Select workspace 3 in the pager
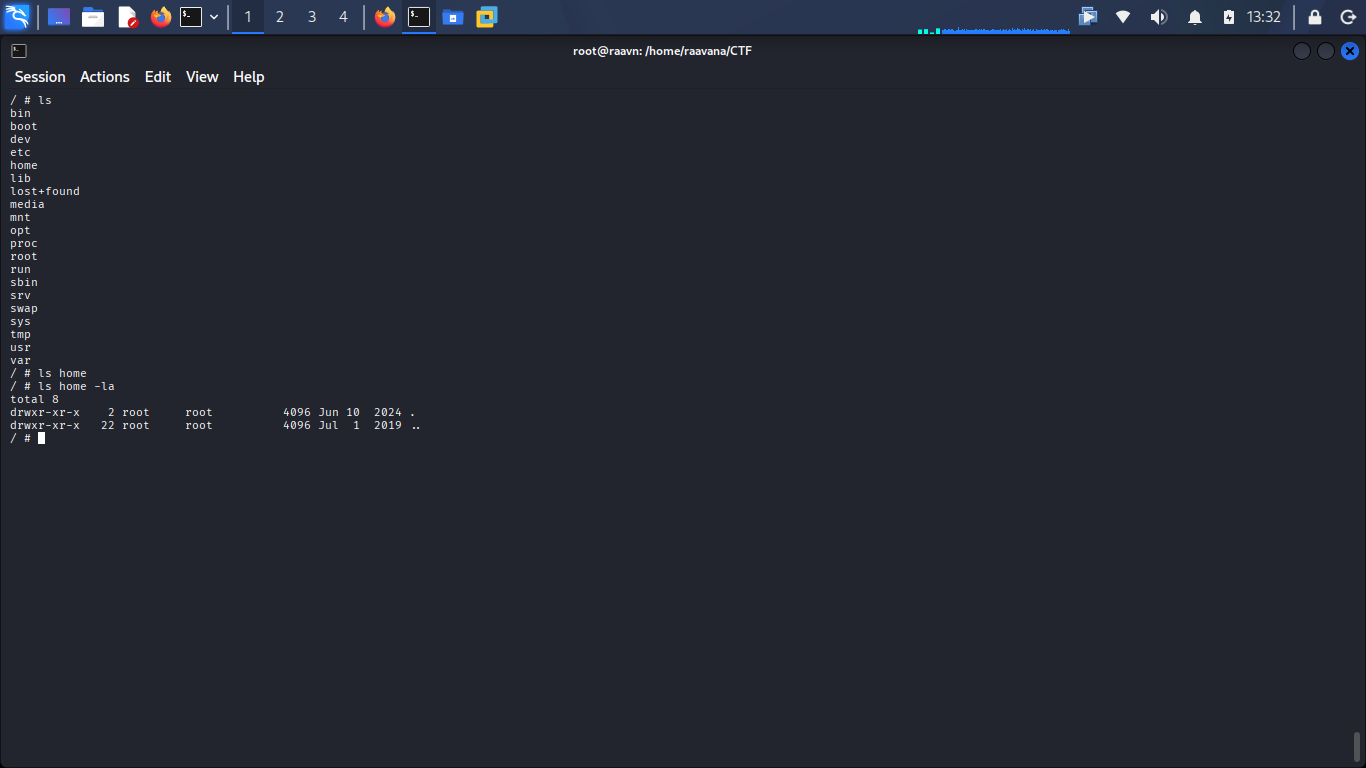Image resolution: width=1366 pixels, height=768 pixels. tap(312, 17)
